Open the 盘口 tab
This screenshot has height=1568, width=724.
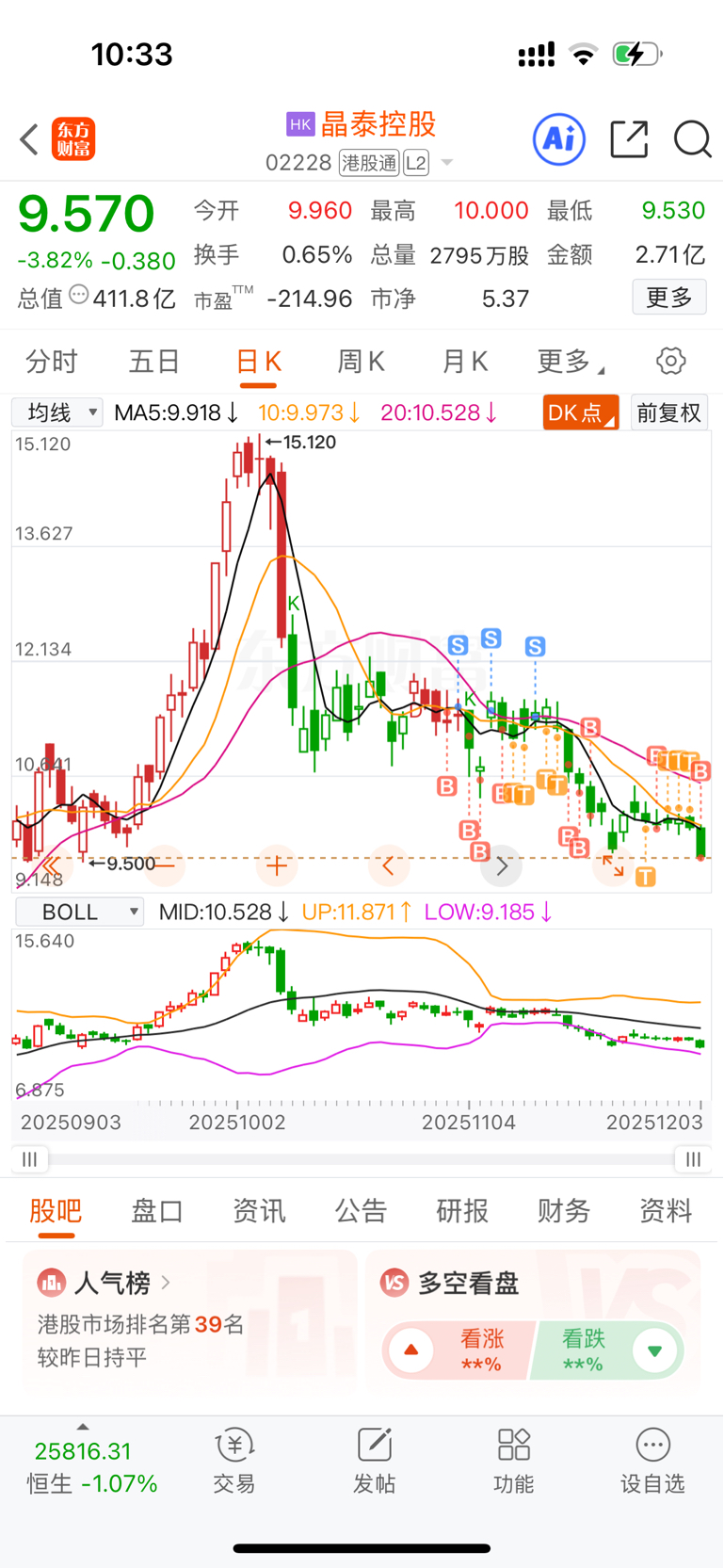[x=157, y=1210]
